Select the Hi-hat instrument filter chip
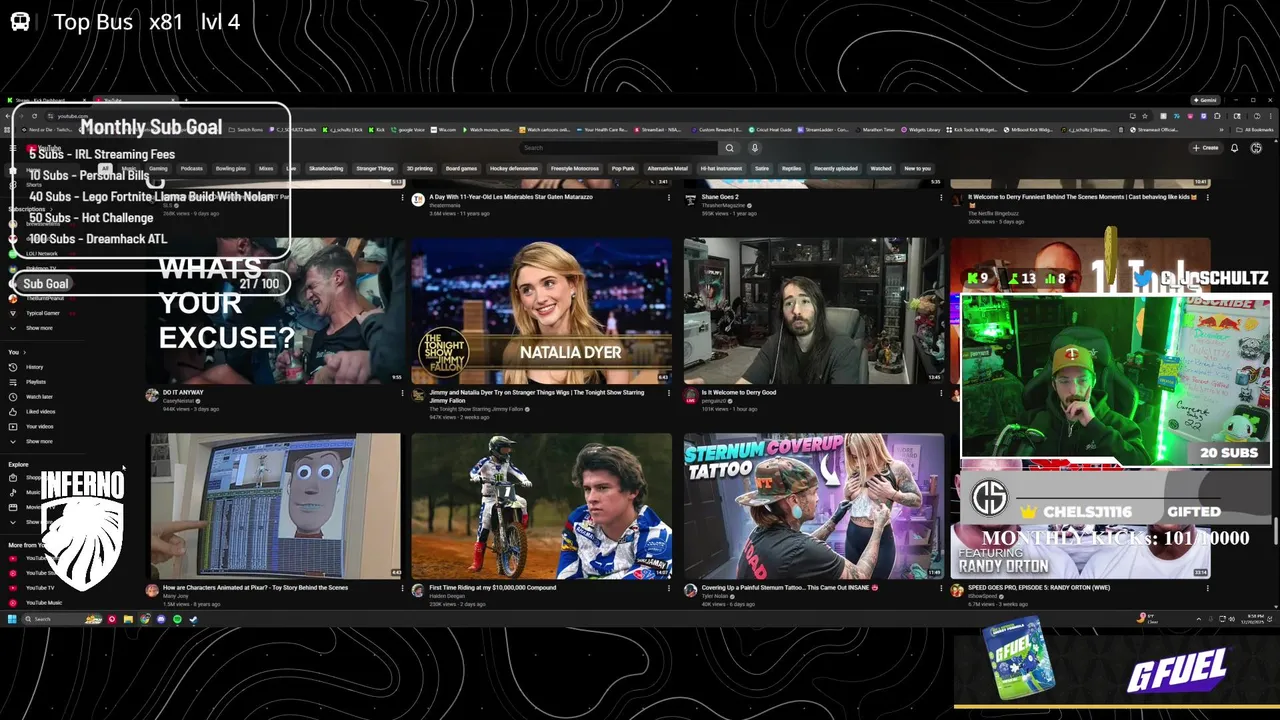 click(721, 168)
